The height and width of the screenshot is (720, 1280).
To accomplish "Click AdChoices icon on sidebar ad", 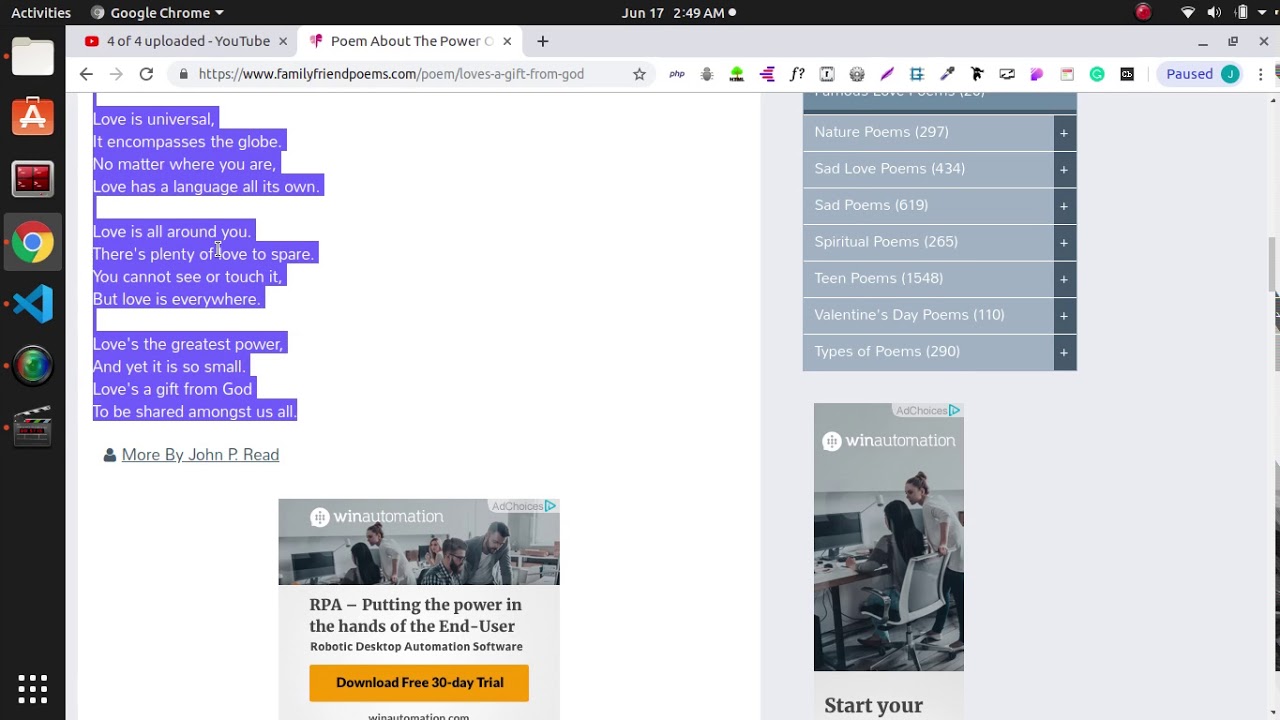I will point(955,410).
